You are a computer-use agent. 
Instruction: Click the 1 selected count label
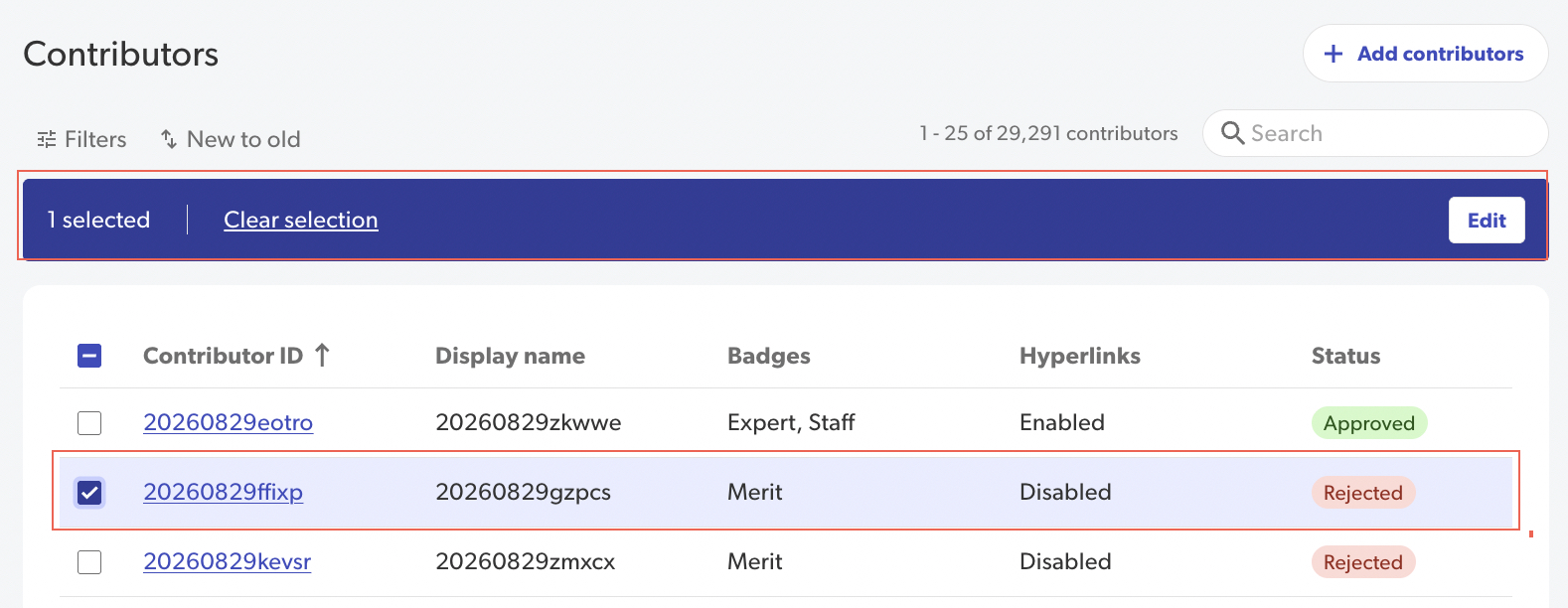(98, 220)
